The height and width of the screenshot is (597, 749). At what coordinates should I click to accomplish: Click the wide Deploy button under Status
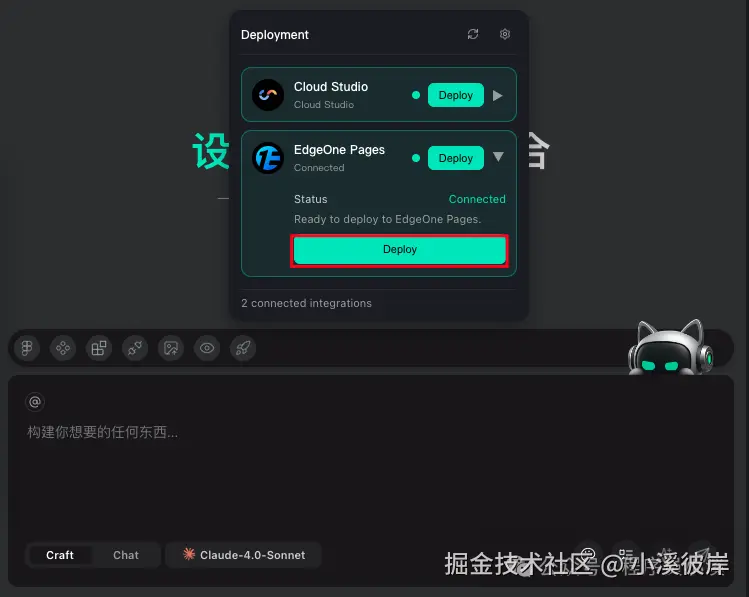(400, 250)
